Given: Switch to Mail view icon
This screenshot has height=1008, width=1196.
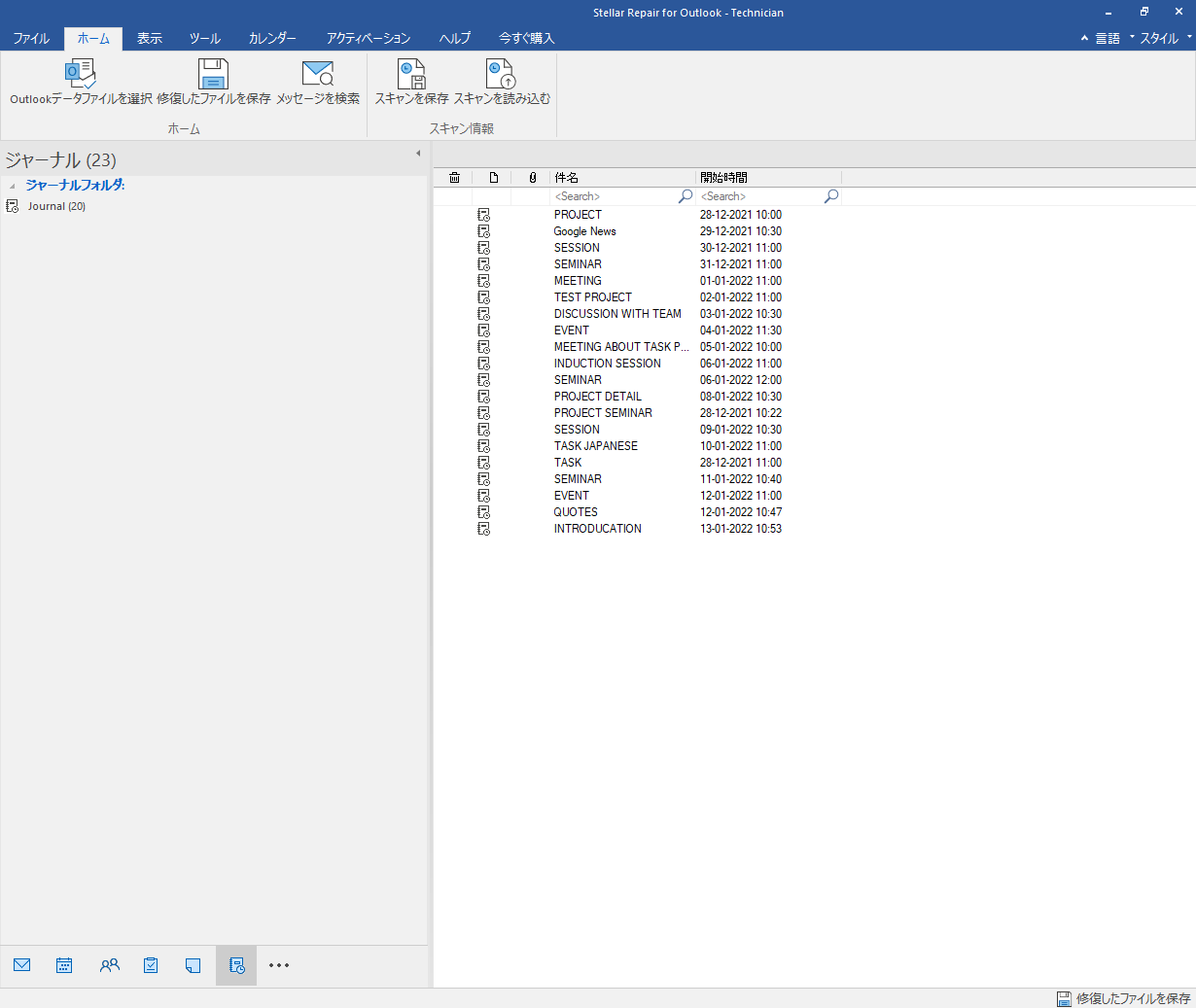Looking at the screenshot, I should tap(22, 965).
